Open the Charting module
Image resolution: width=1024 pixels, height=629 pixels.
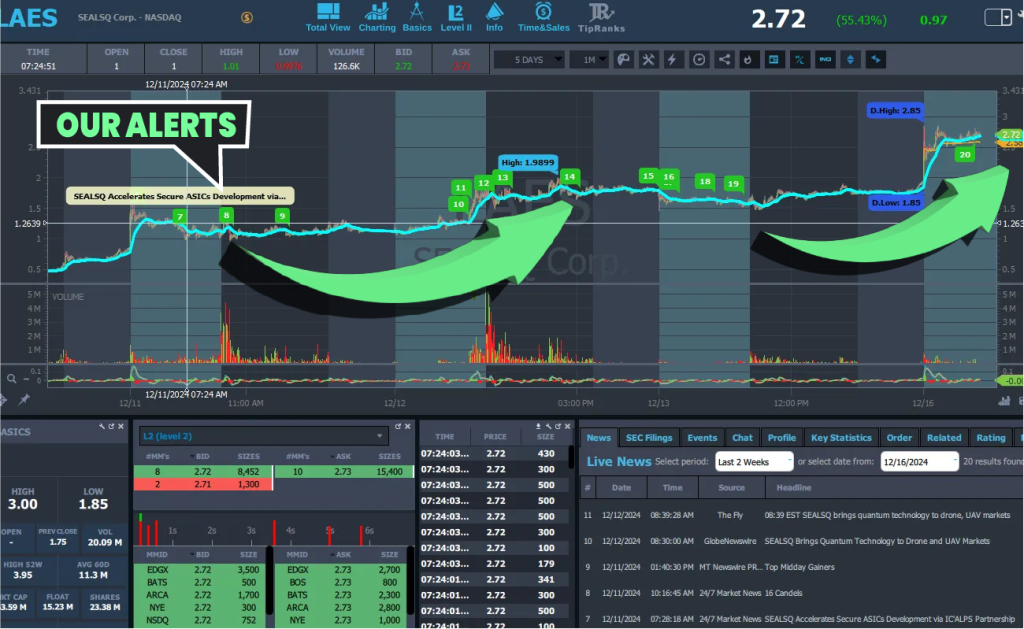377,18
